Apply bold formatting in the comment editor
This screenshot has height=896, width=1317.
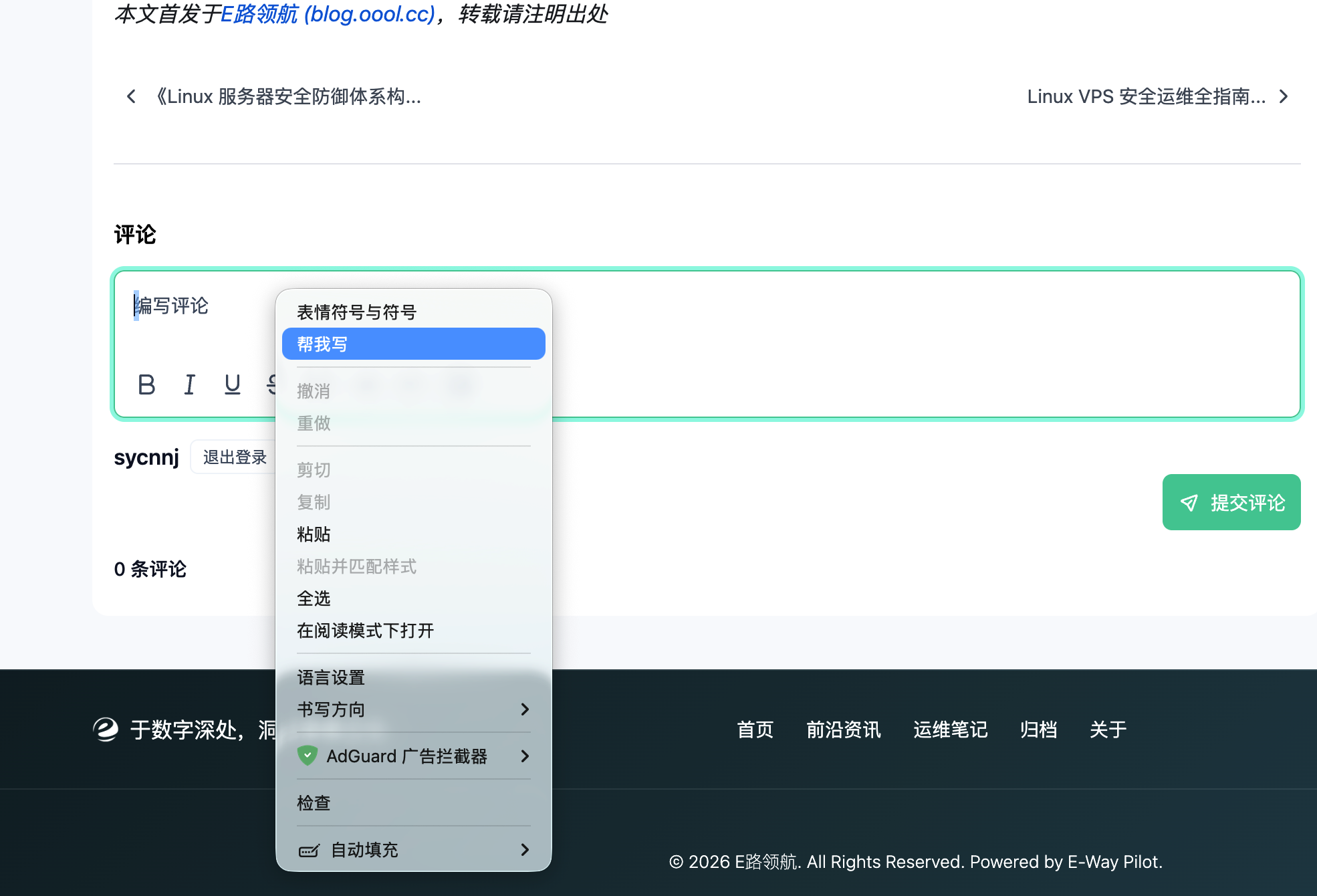click(x=146, y=384)
